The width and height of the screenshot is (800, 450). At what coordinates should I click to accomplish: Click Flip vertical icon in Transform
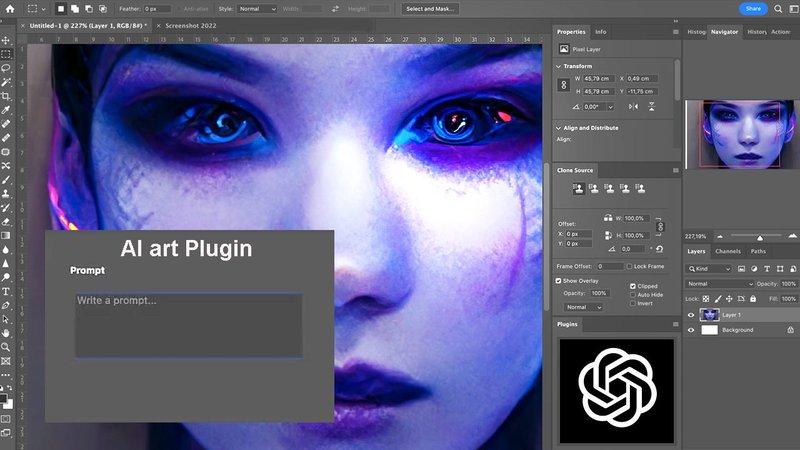click(x=652, y=107)
